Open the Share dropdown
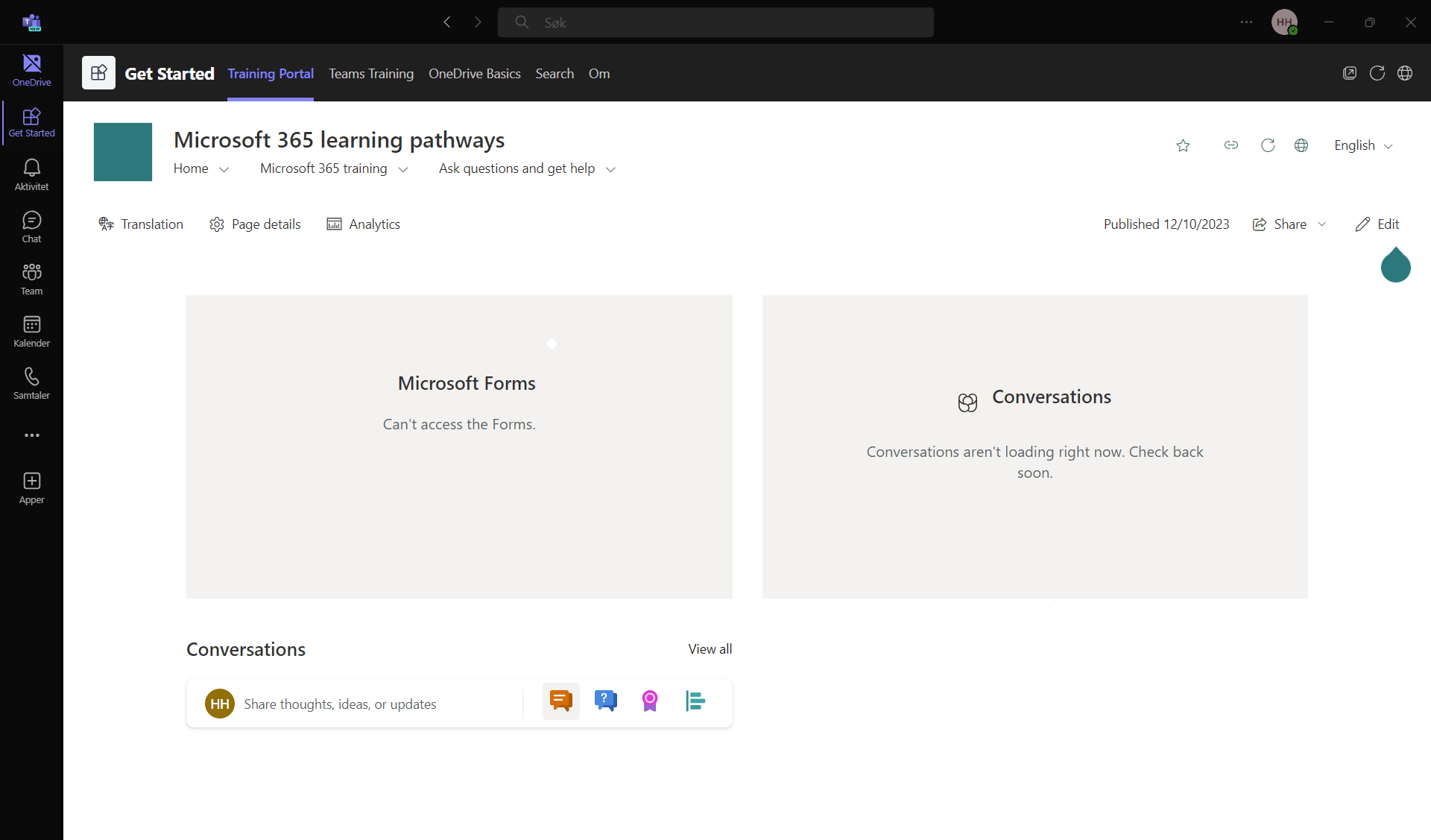This screenshot has height=840, width=1431. click(x=1289, y=224)
